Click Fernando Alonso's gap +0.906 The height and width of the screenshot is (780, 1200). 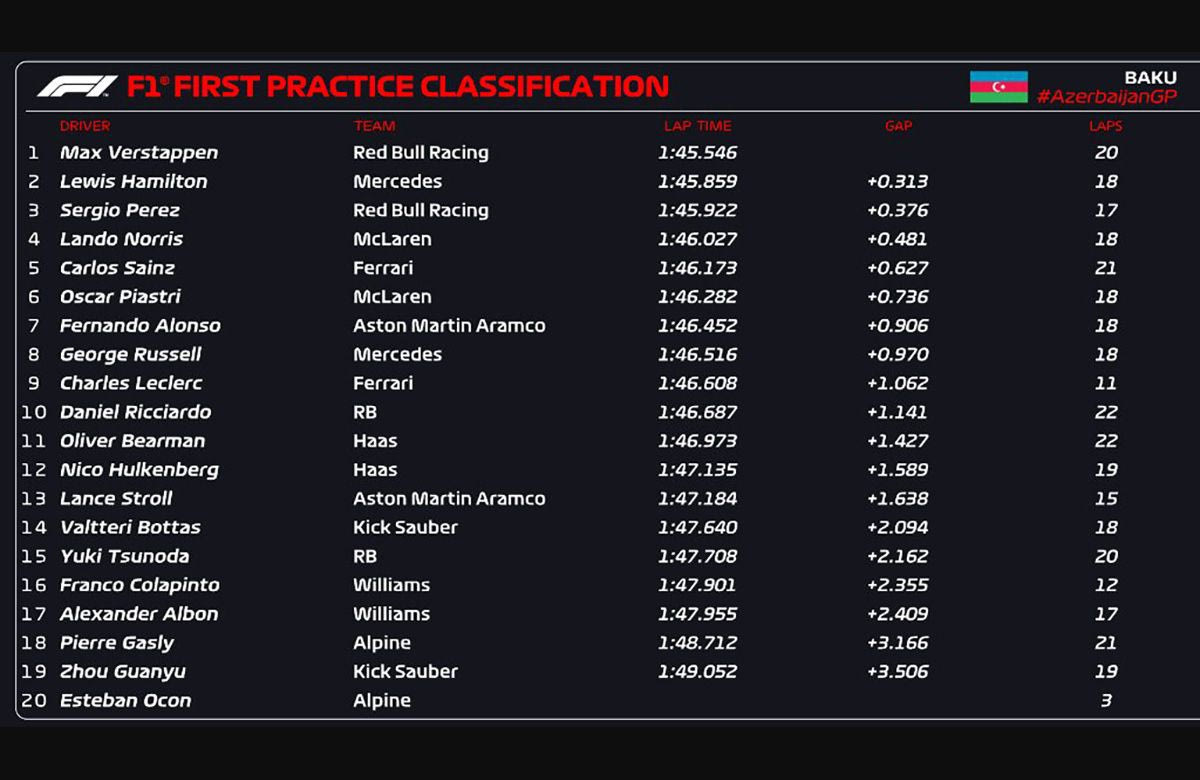pos(898,326)
